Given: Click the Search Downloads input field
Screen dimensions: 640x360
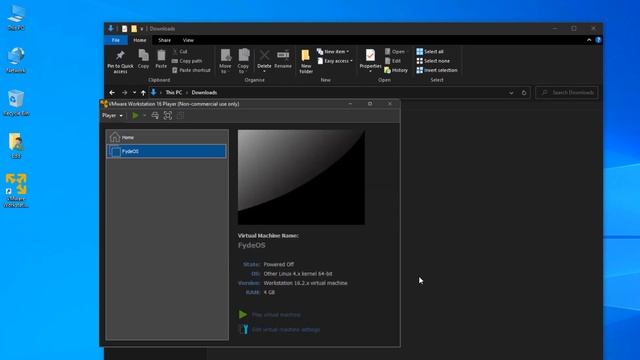Looking at the screenshot, I should tap(567, 93).
